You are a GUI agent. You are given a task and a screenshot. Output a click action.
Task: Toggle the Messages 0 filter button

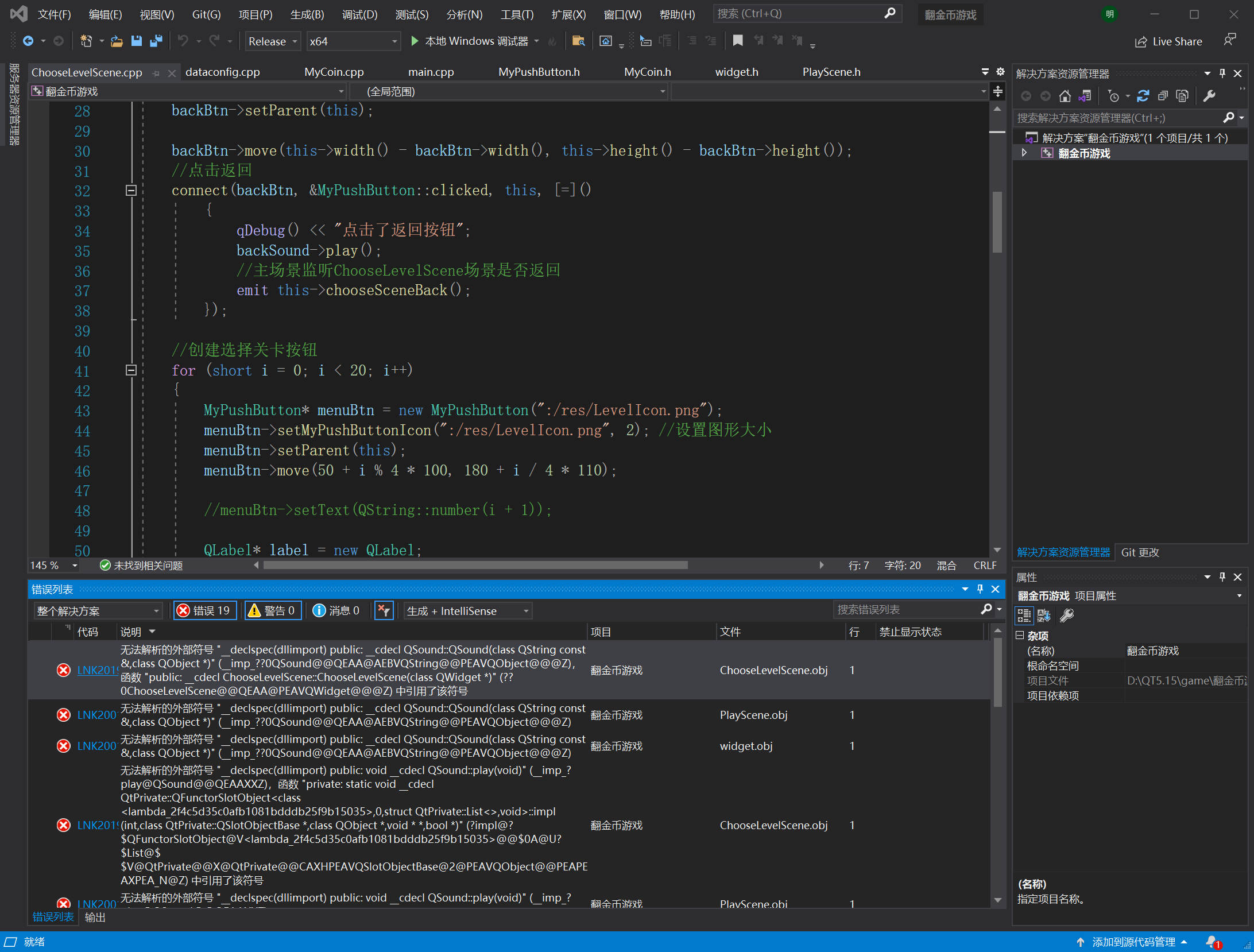click(336, 610)
